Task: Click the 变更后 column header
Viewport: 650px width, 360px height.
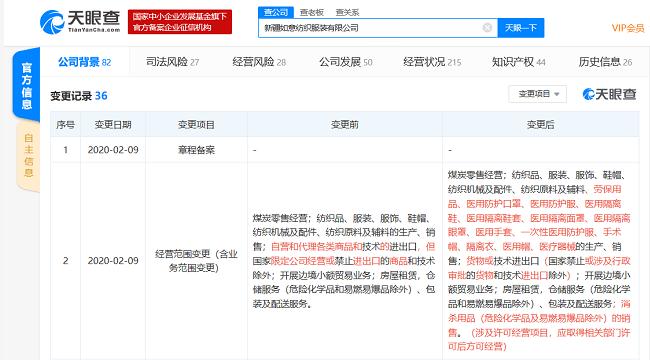Action: (540, 124)
